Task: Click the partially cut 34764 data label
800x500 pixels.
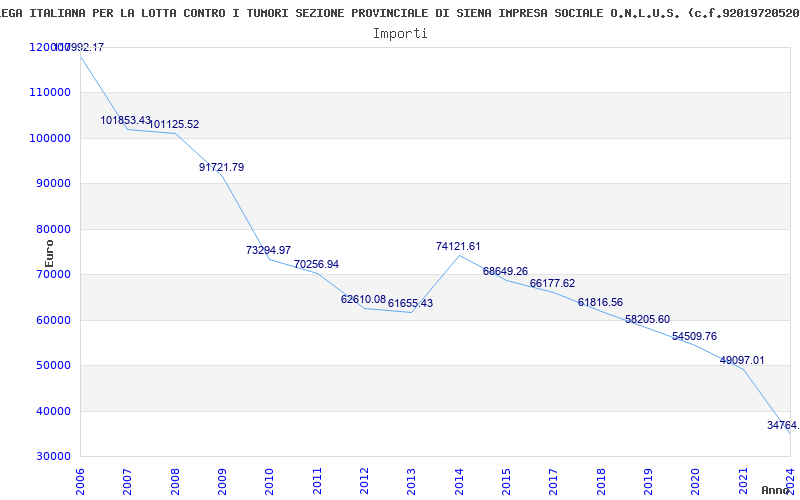Action: [783, 425]
